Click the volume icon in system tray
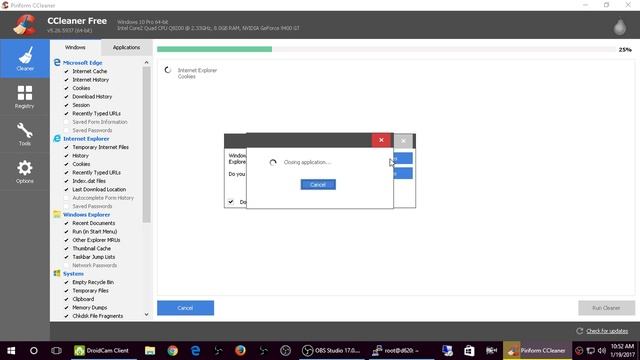 click(x=602, y=351)
